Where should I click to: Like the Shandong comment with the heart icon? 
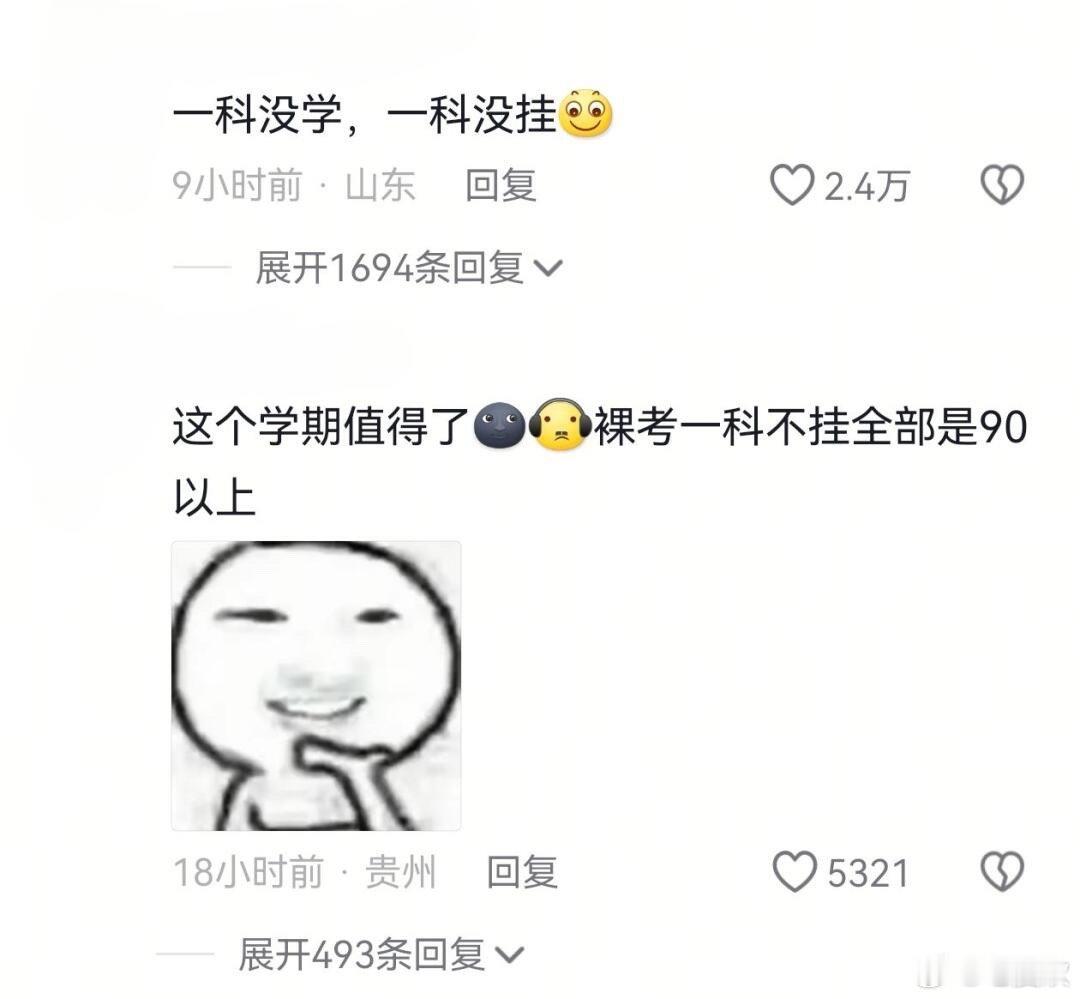(x=791, y=185)
